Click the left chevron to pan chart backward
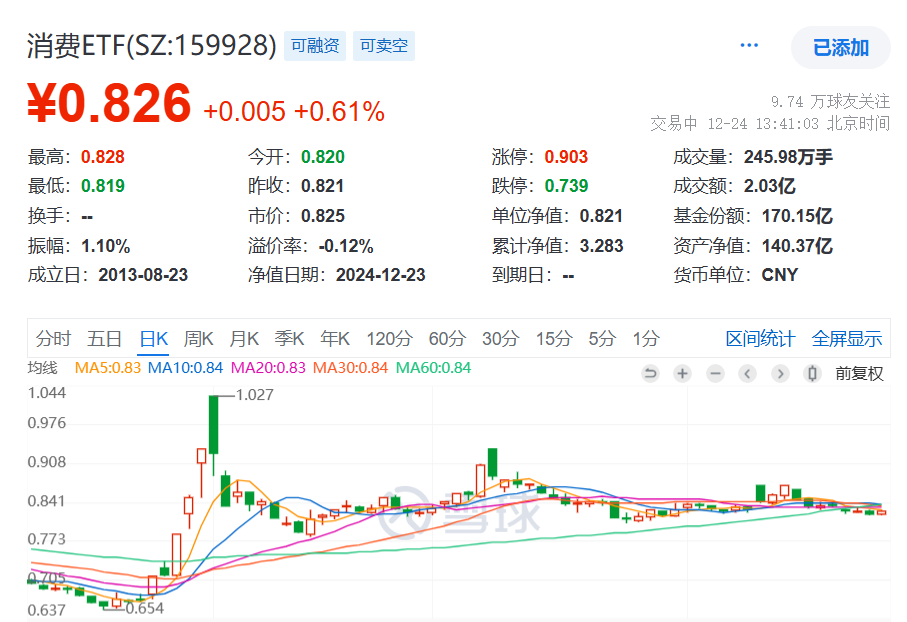Viewport: 907px width, 622px height. 747,373
